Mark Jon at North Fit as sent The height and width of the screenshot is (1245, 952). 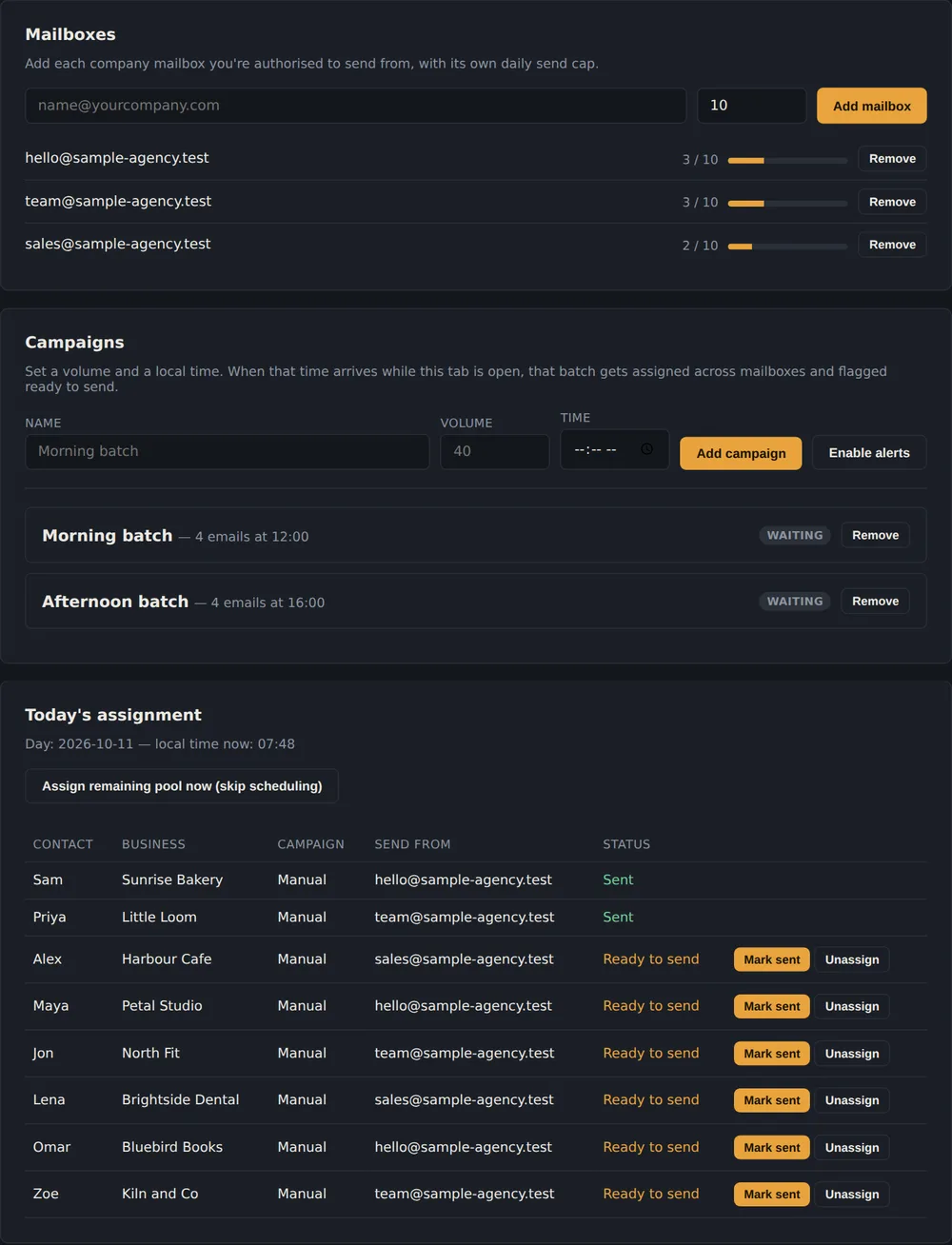point(771,1054)
